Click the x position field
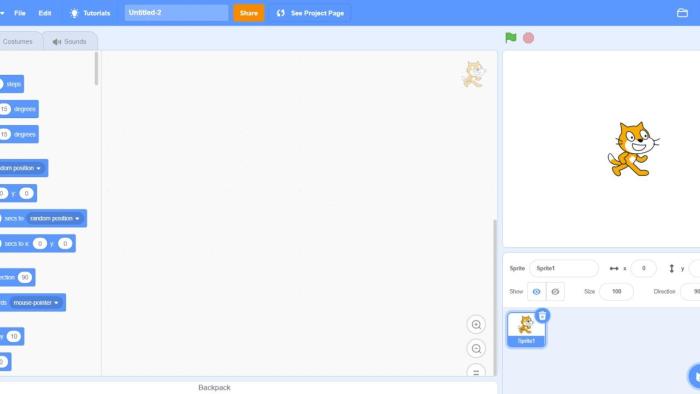 [x=643, y=268]
